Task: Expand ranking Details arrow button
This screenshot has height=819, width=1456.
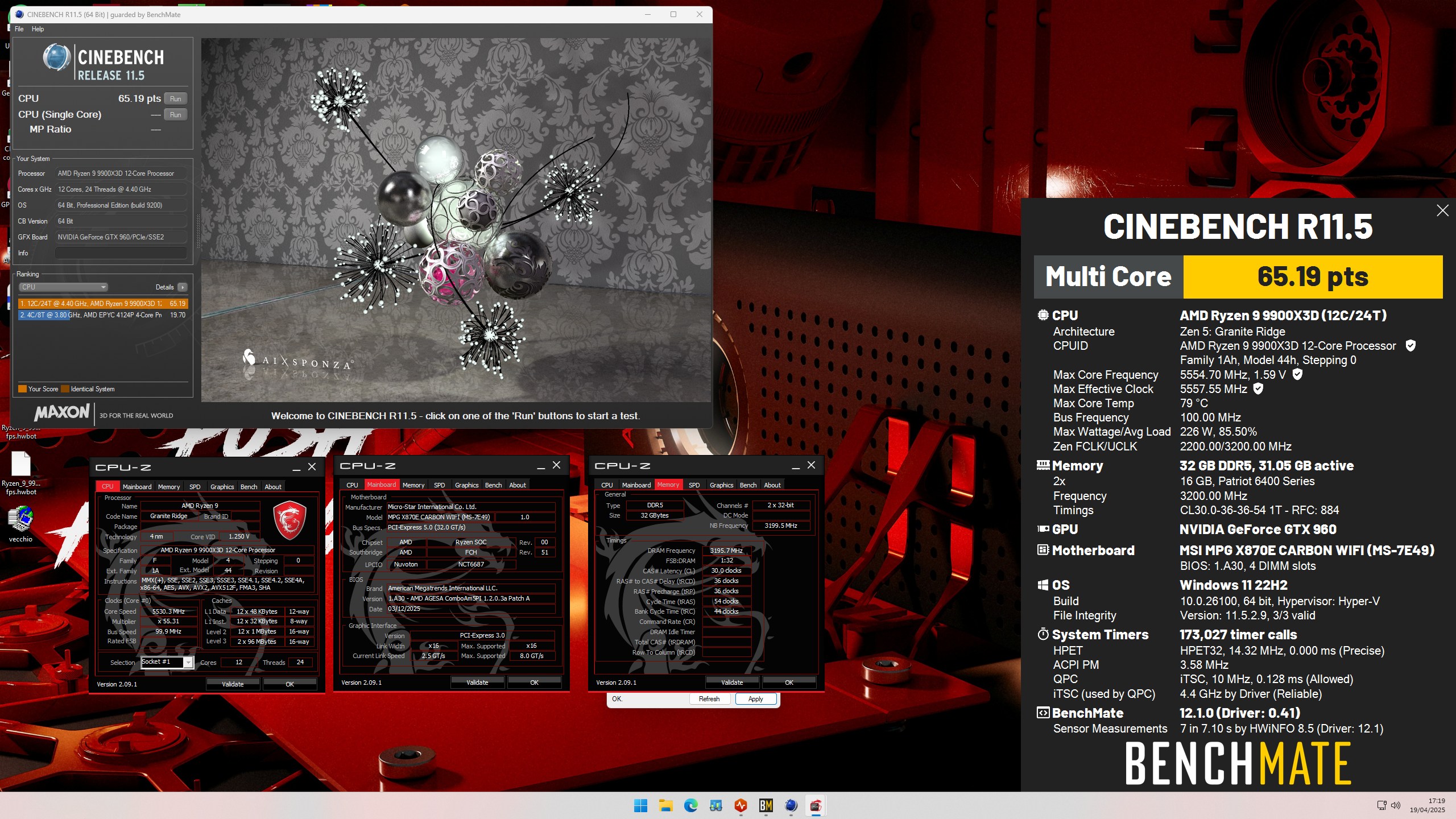Action: [182, 287]
